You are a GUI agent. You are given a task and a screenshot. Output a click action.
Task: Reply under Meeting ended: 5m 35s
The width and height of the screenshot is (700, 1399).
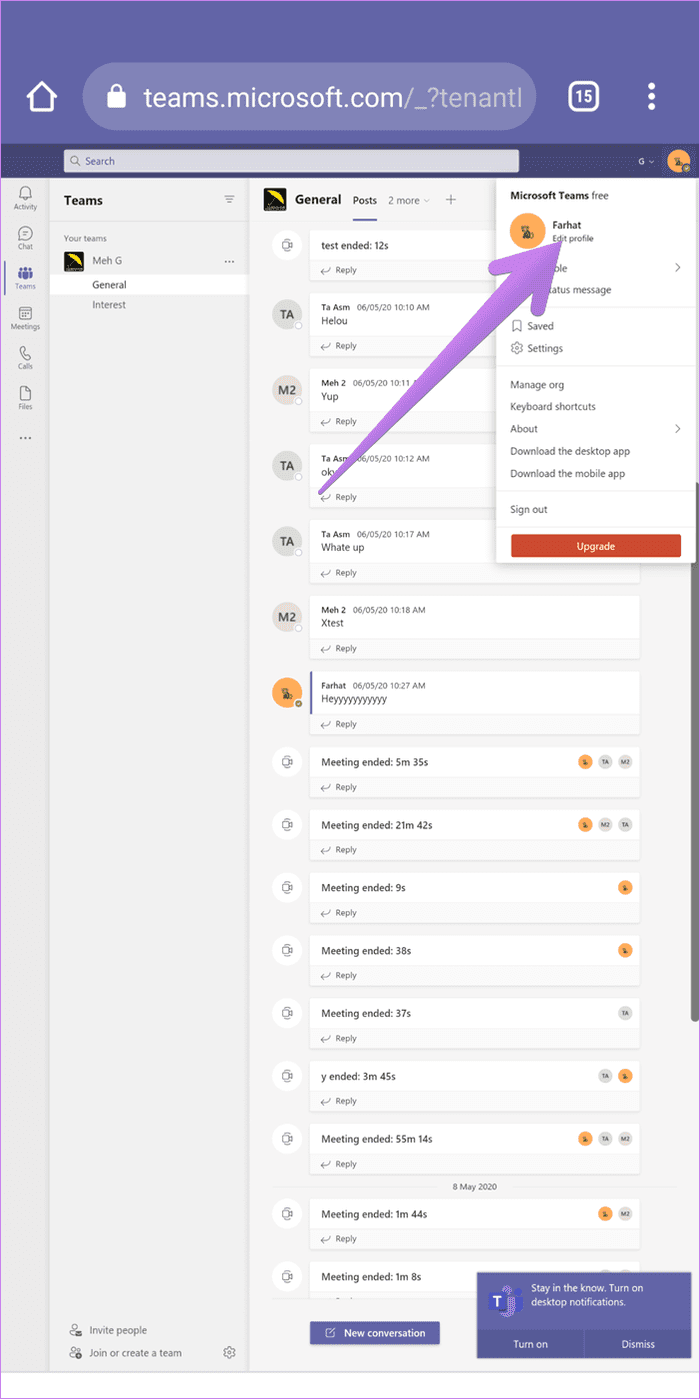pos(339,787)
